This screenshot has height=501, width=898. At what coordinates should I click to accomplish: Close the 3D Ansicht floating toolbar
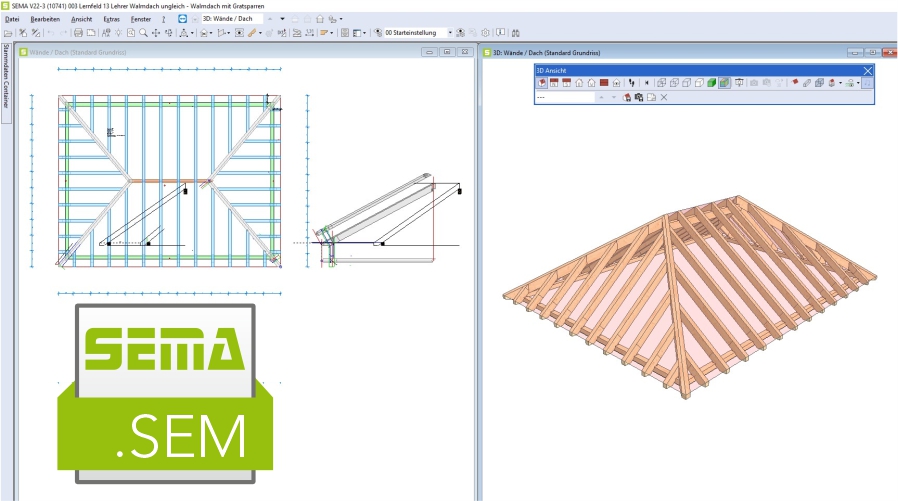[x=867, y=71]
